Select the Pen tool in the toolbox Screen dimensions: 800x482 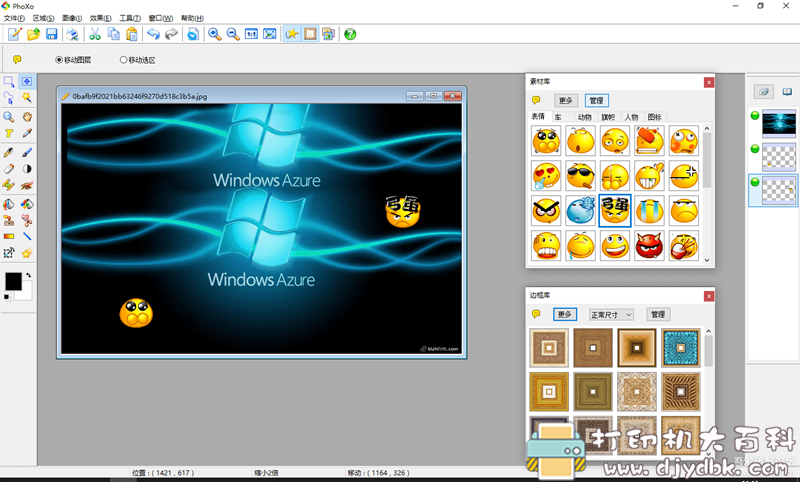pyautogui.click(x=9, y=152)
